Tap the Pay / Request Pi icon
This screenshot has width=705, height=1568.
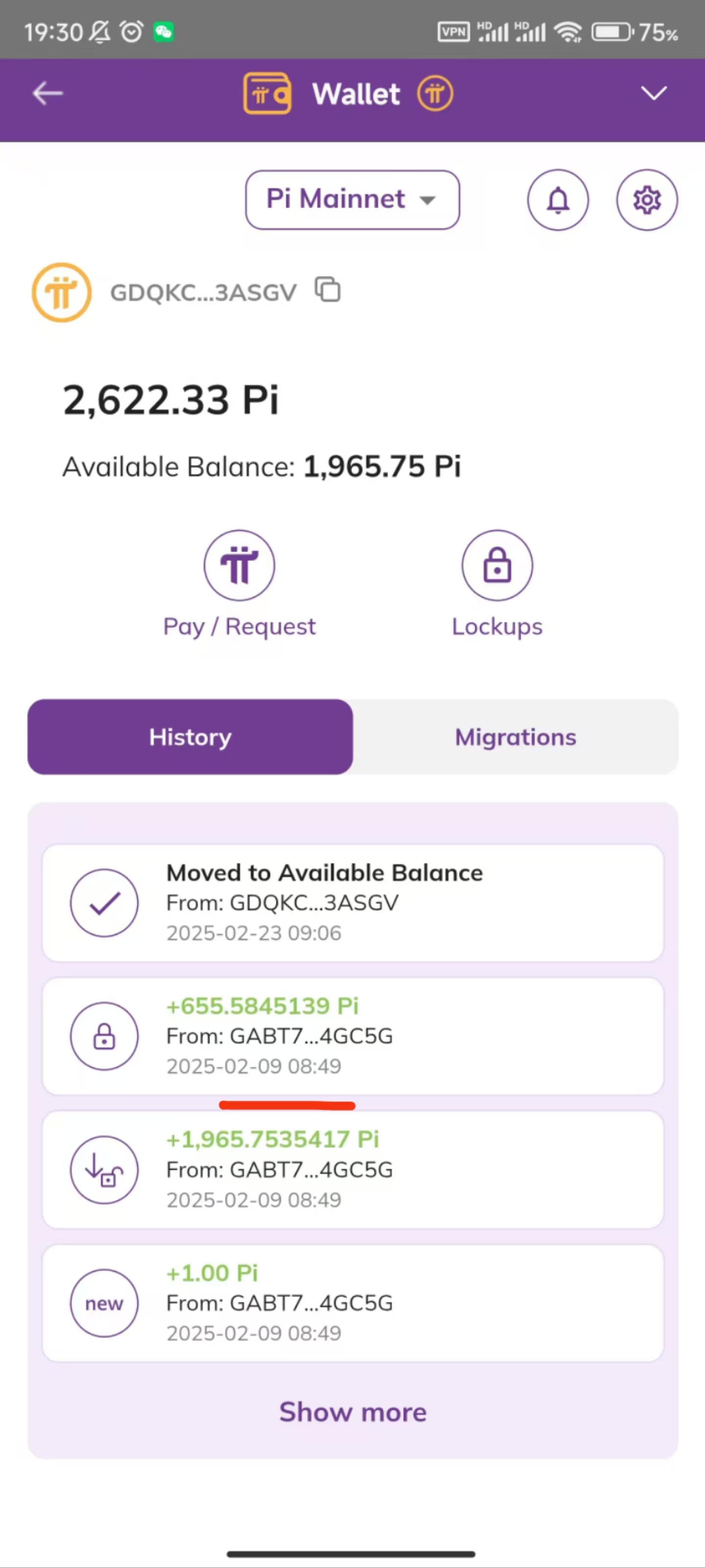[239, 565]
